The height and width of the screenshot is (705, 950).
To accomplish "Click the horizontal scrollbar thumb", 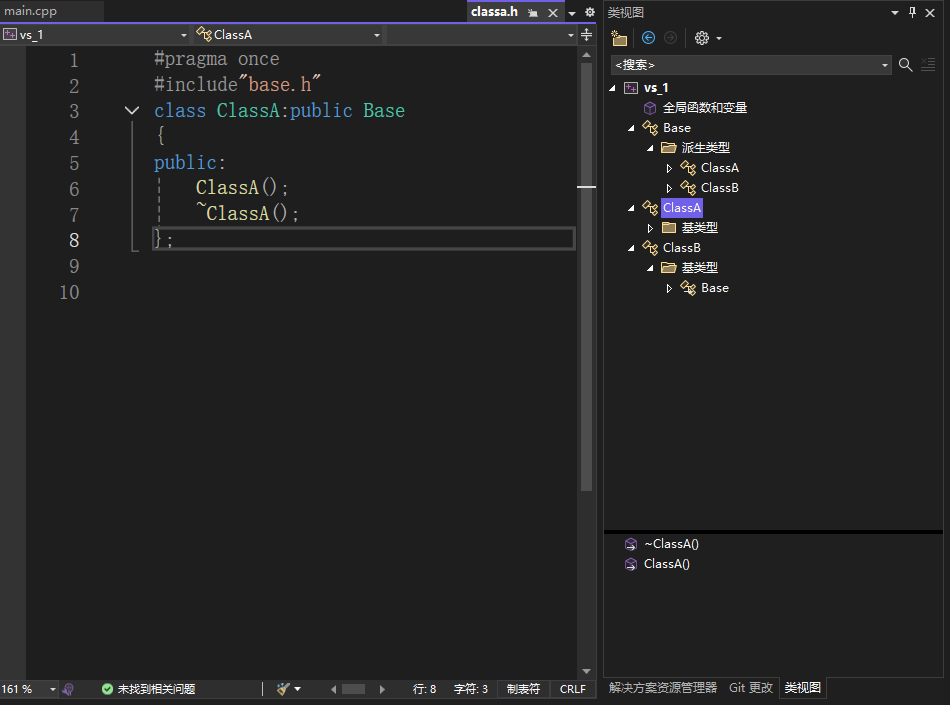I will [353, 689].
